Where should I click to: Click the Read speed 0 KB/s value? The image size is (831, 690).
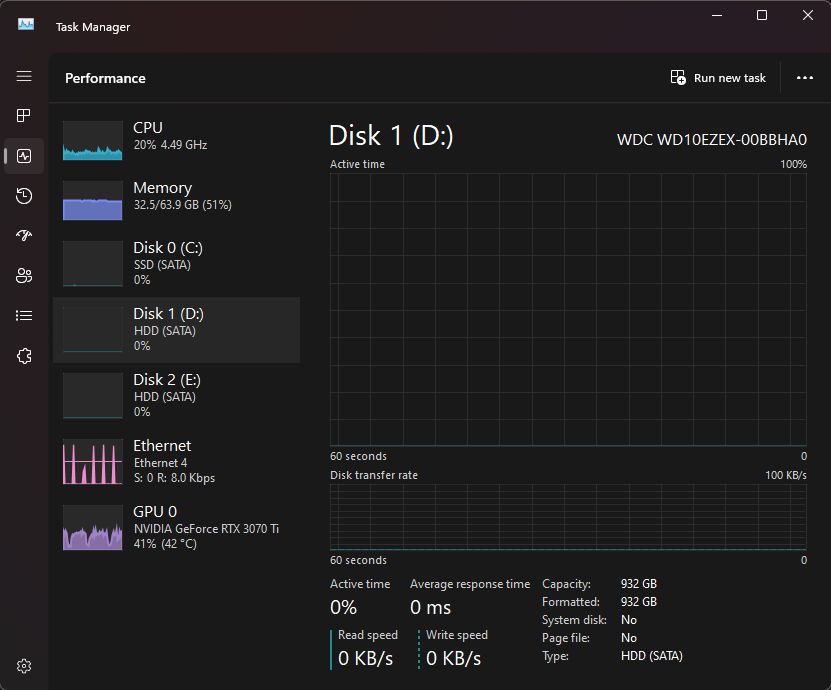click(365, 658)
